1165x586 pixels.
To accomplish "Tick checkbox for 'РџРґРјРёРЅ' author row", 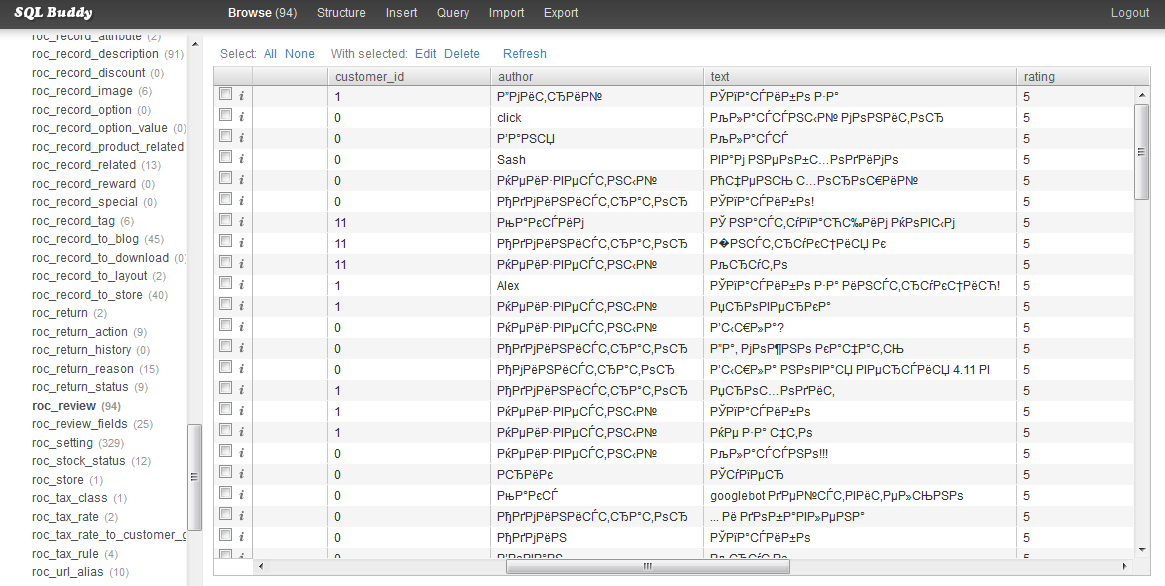I will point(225,535).
